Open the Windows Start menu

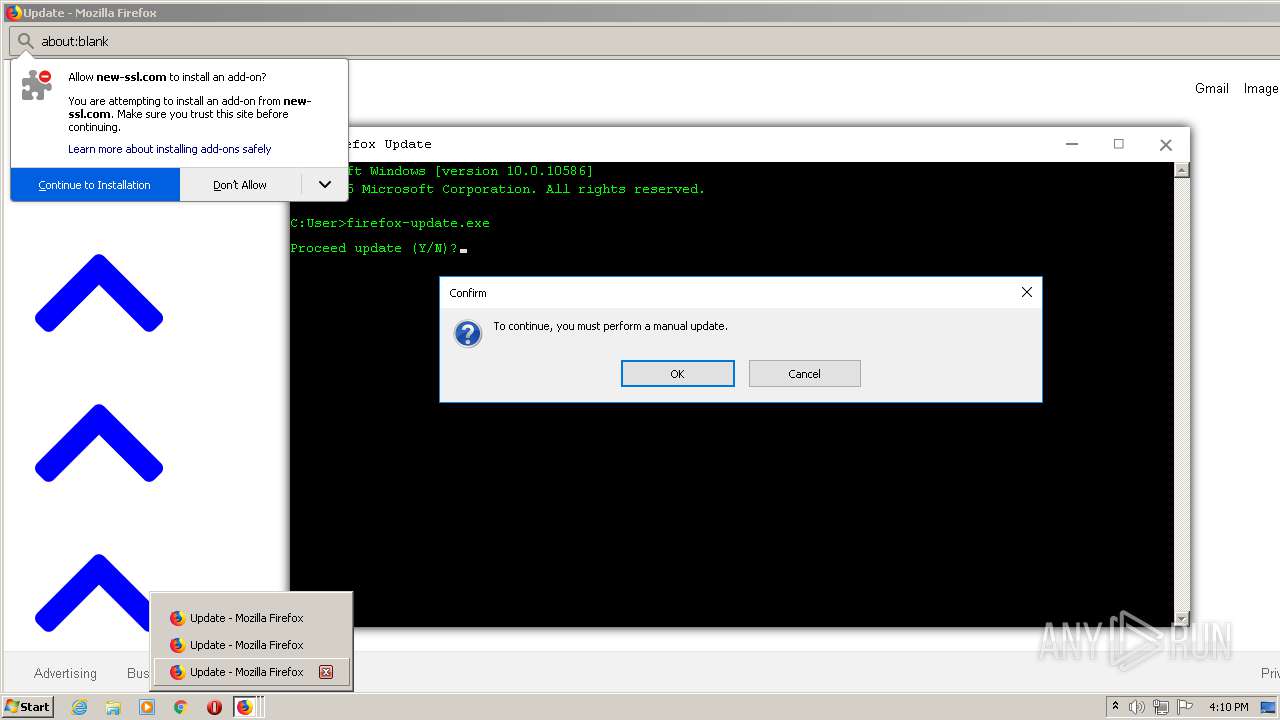(28, 707)
